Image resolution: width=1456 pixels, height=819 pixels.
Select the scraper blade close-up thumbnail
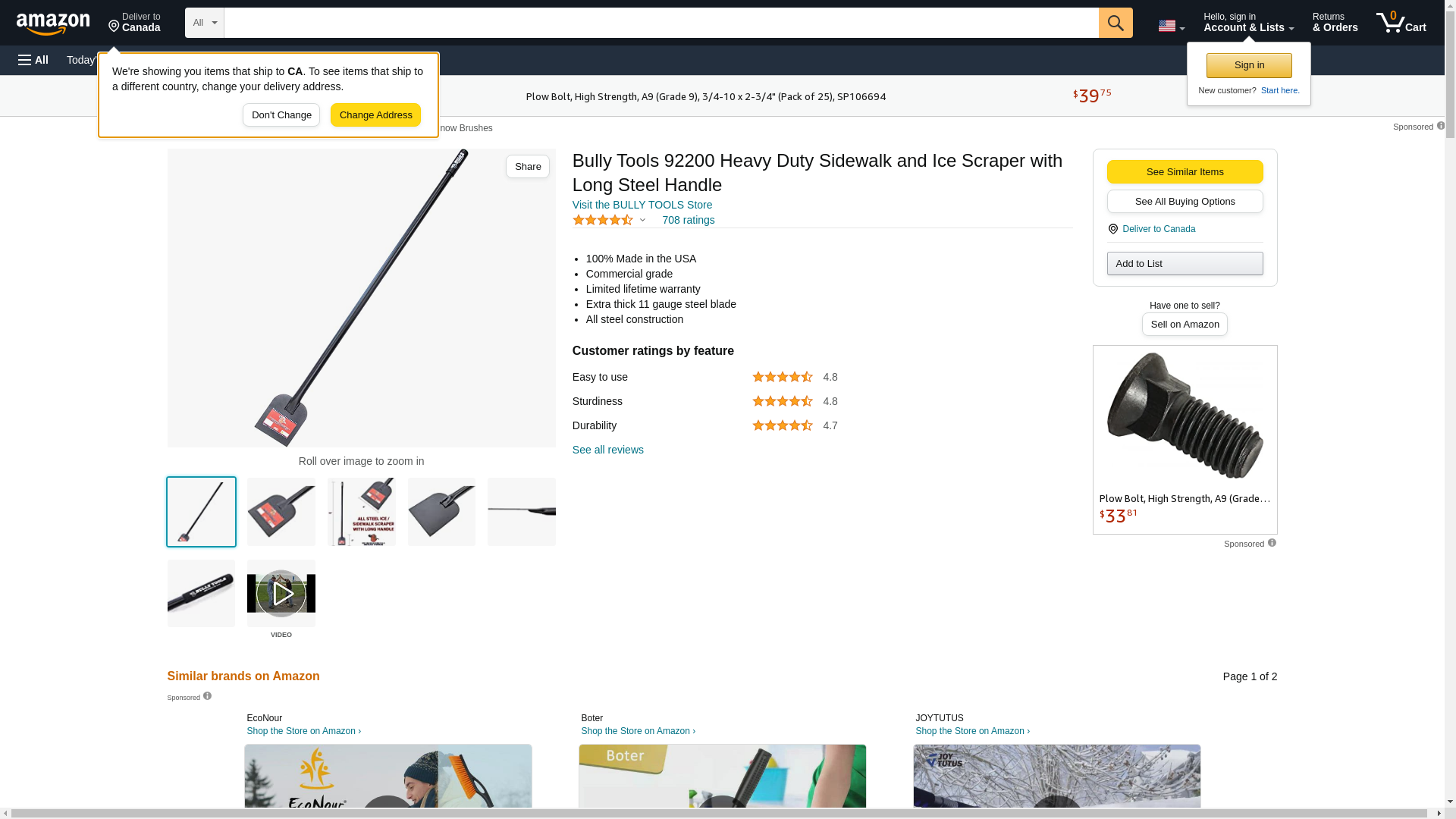click(281, 512)
